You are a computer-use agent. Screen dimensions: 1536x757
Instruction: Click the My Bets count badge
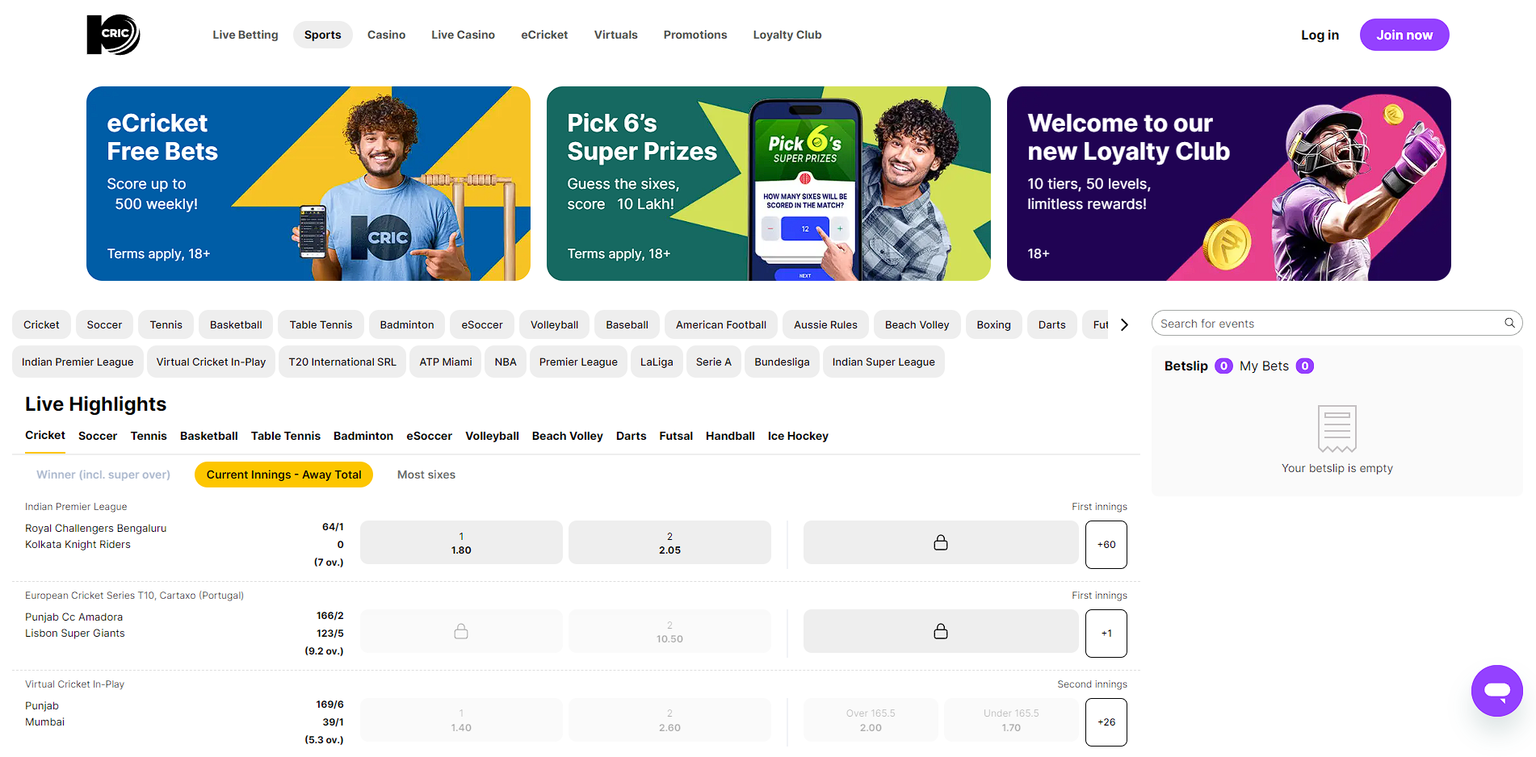tap(1304, 366)
